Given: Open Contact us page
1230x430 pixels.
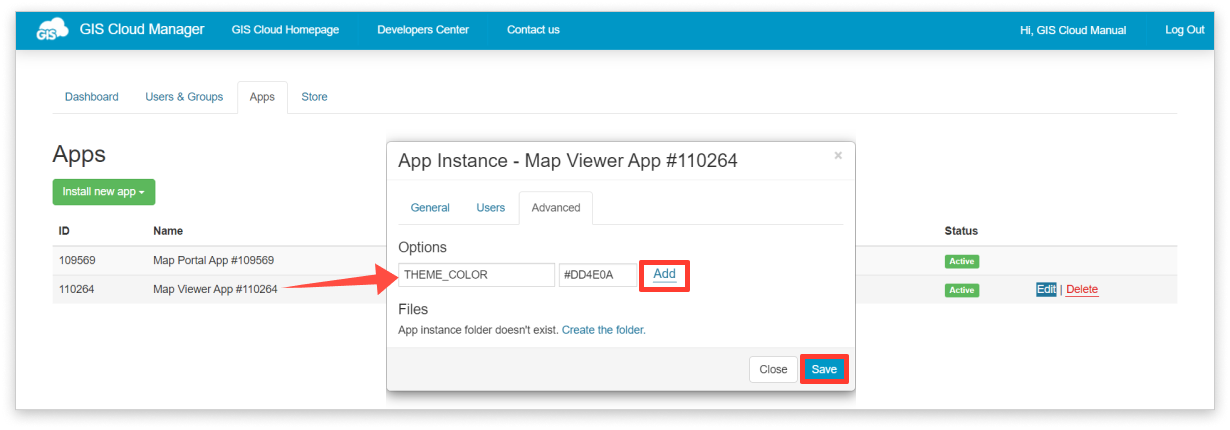Looking at the screenshot, I should (533, 30).
